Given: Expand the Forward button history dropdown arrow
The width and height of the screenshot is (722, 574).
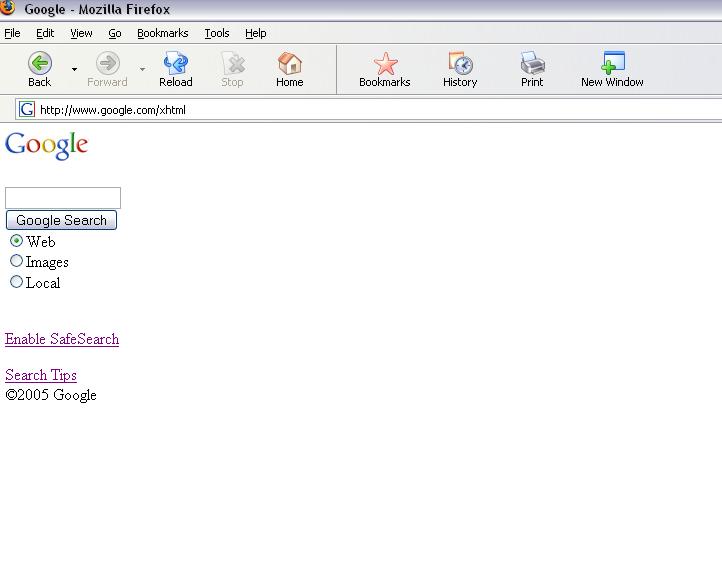Looking at the screenshot, I should [142, 70].
